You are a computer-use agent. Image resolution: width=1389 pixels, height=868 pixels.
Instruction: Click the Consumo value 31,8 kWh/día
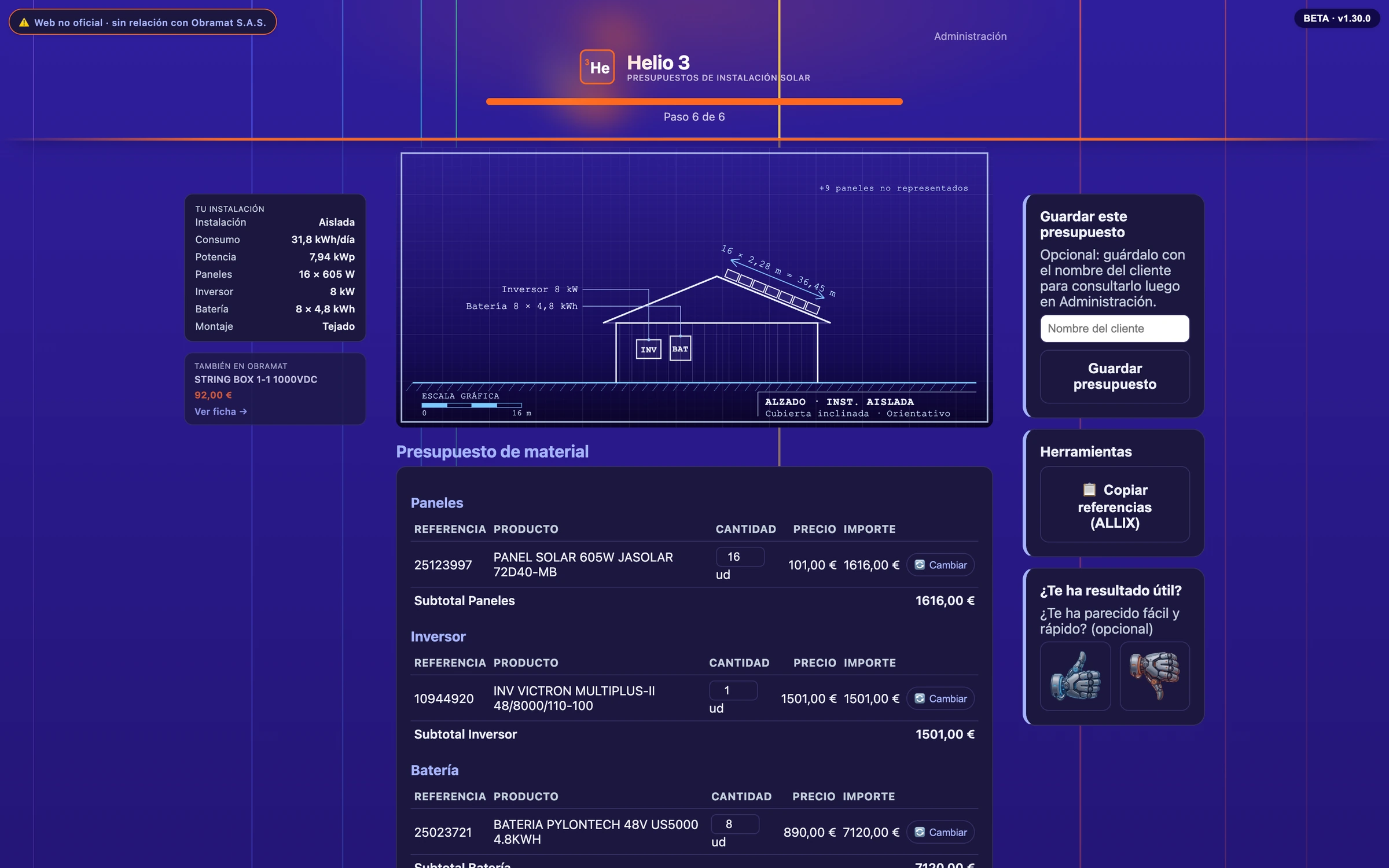(323, 240)
